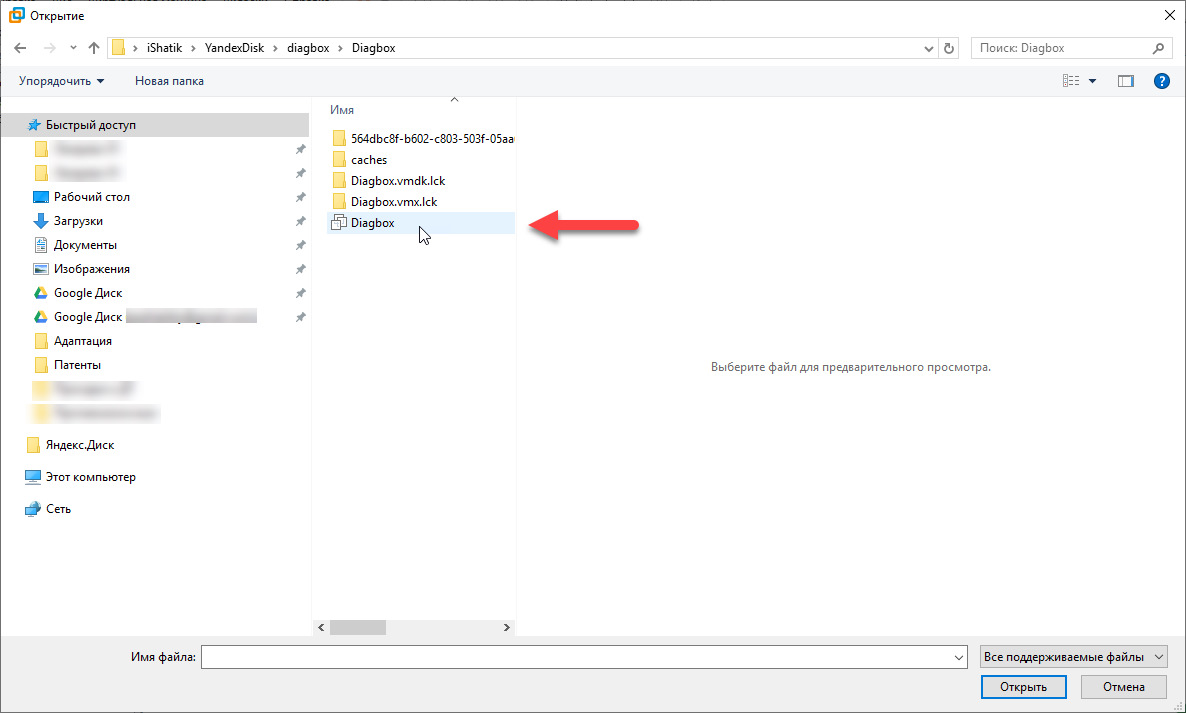Click the search magnifier icon
Image resolution: width=1186 pixels, height=713 pixels.
click(x=1158, y=48)
